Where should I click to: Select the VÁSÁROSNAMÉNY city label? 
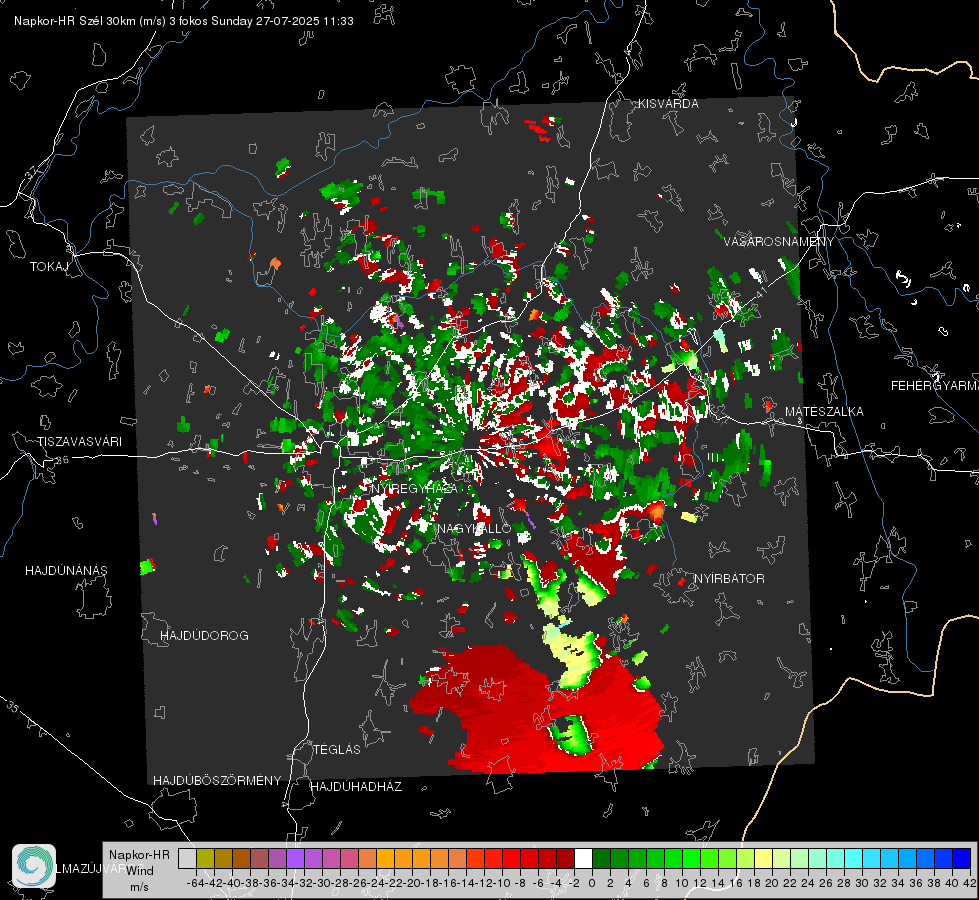(779, 242)
